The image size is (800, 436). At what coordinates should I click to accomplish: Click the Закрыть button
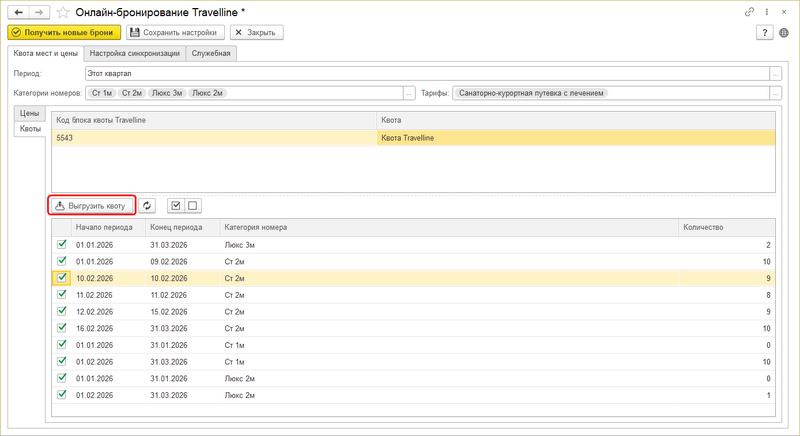[x=257, y=33]
